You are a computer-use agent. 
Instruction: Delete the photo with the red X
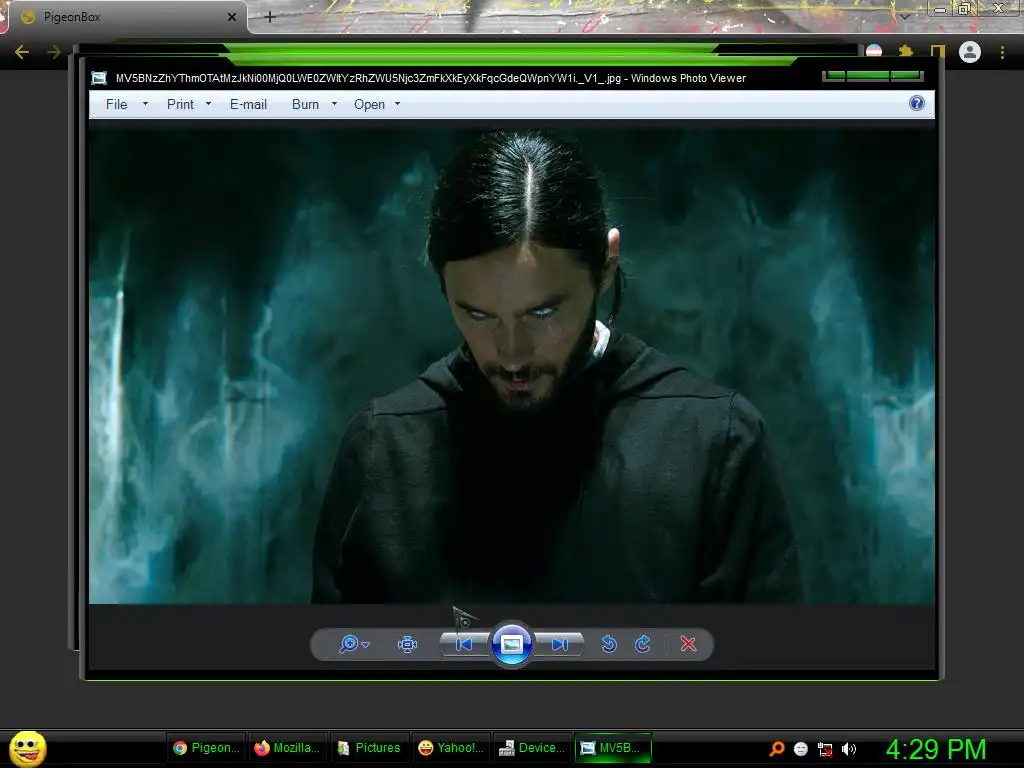click(688, 644)
